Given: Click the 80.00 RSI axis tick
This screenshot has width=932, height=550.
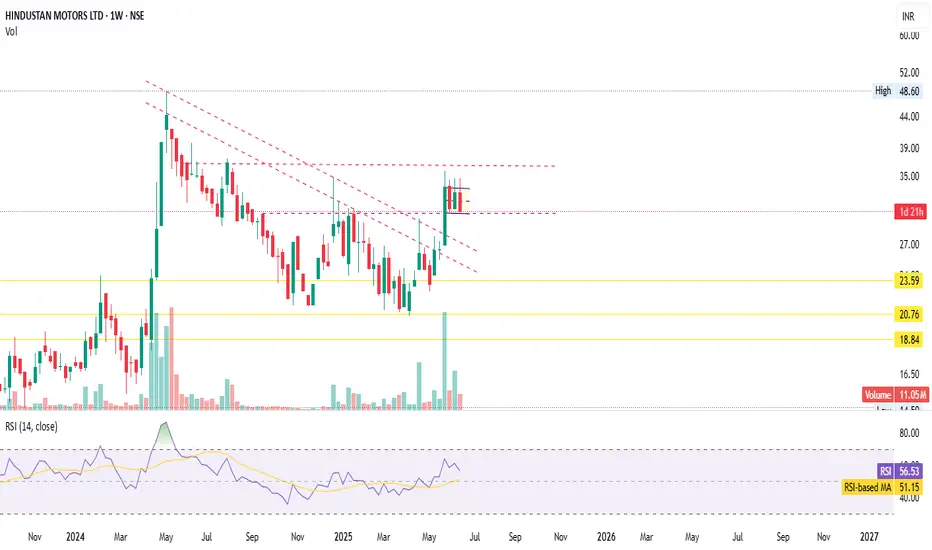Looking at the screenshot, I should pyautogui.click(x=909, y=433).
